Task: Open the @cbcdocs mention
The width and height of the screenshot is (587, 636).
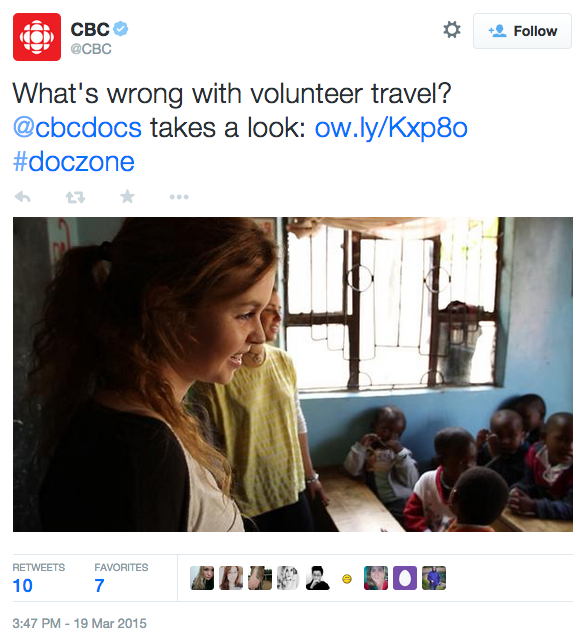Action: pyautogui.click(x=77, y=128)
